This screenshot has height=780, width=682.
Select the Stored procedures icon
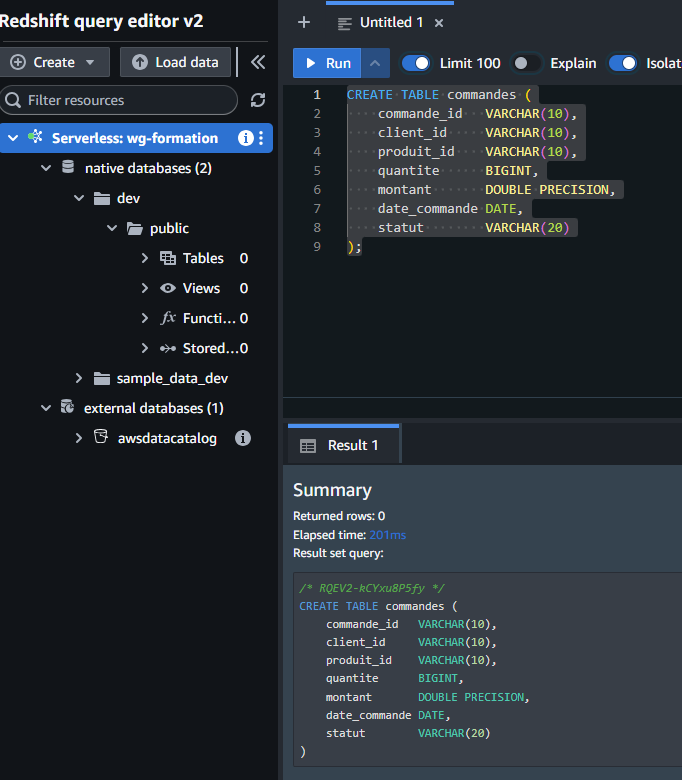click(168, 348)
